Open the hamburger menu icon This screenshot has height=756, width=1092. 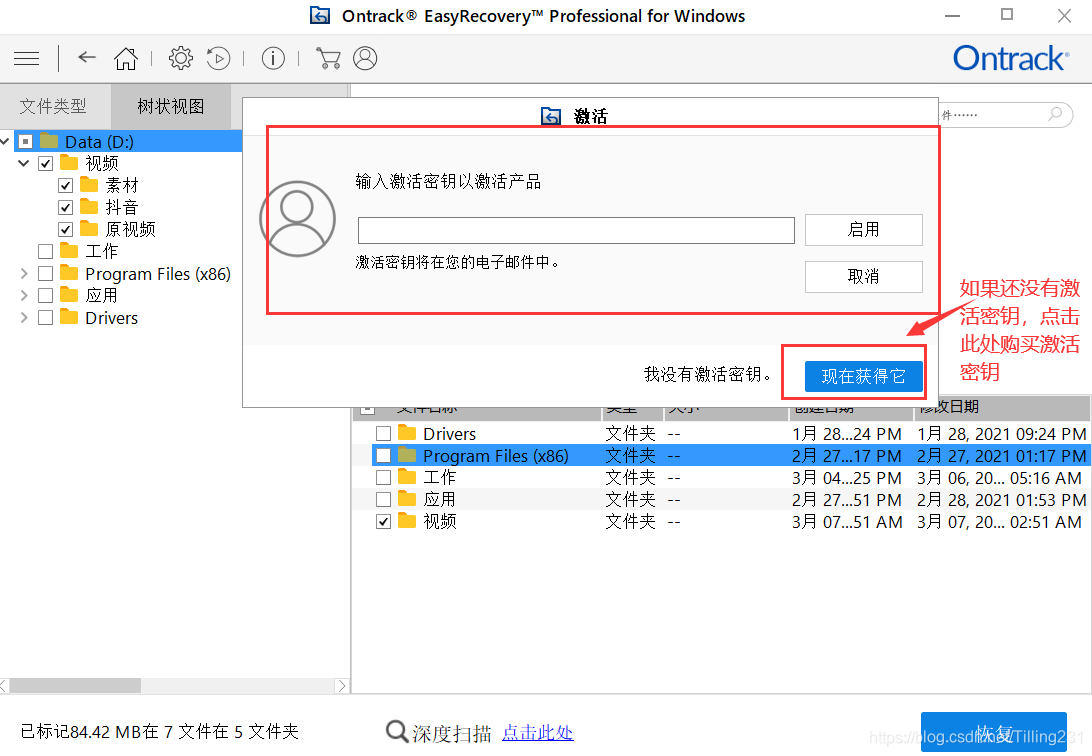[x=26, y=58]
